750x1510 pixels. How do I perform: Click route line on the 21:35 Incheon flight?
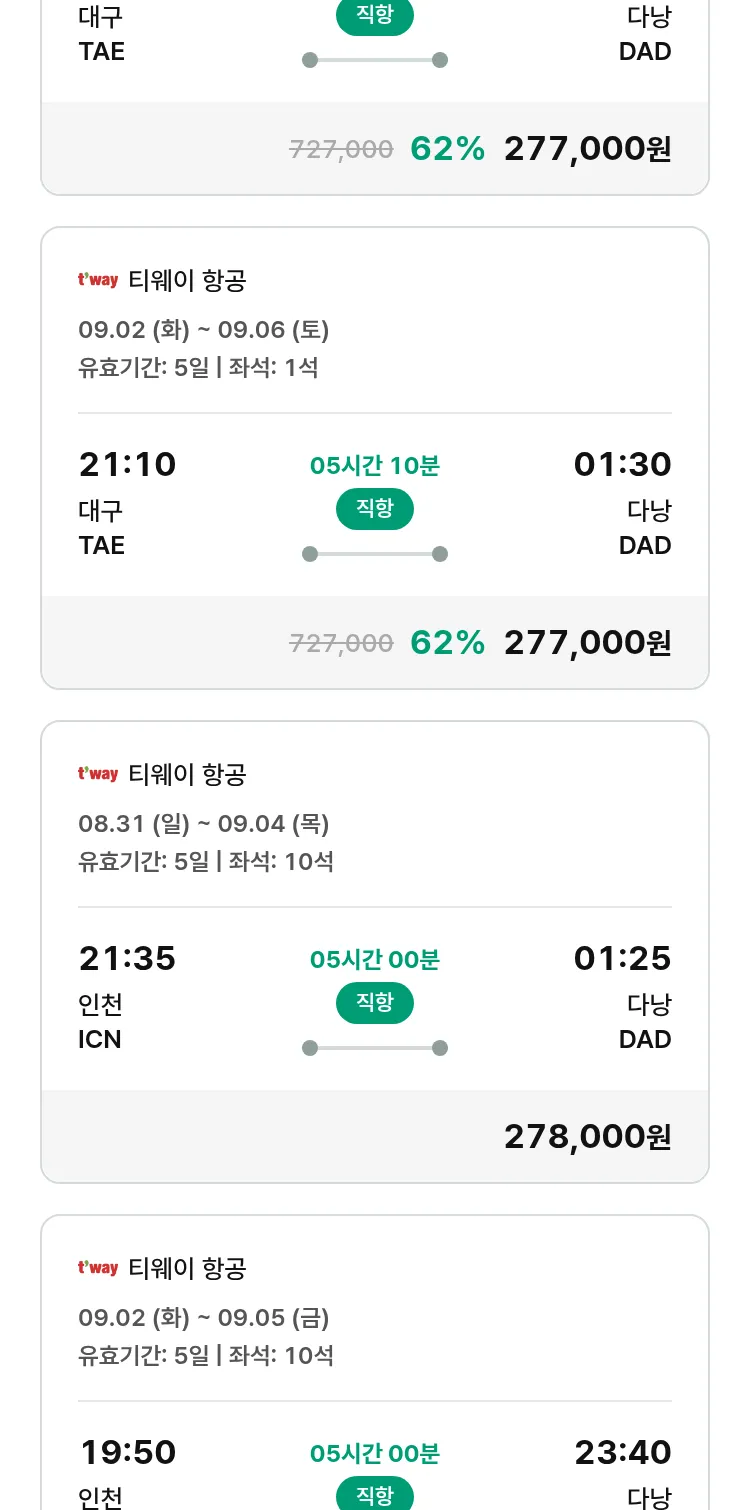tap(375, 1048)
